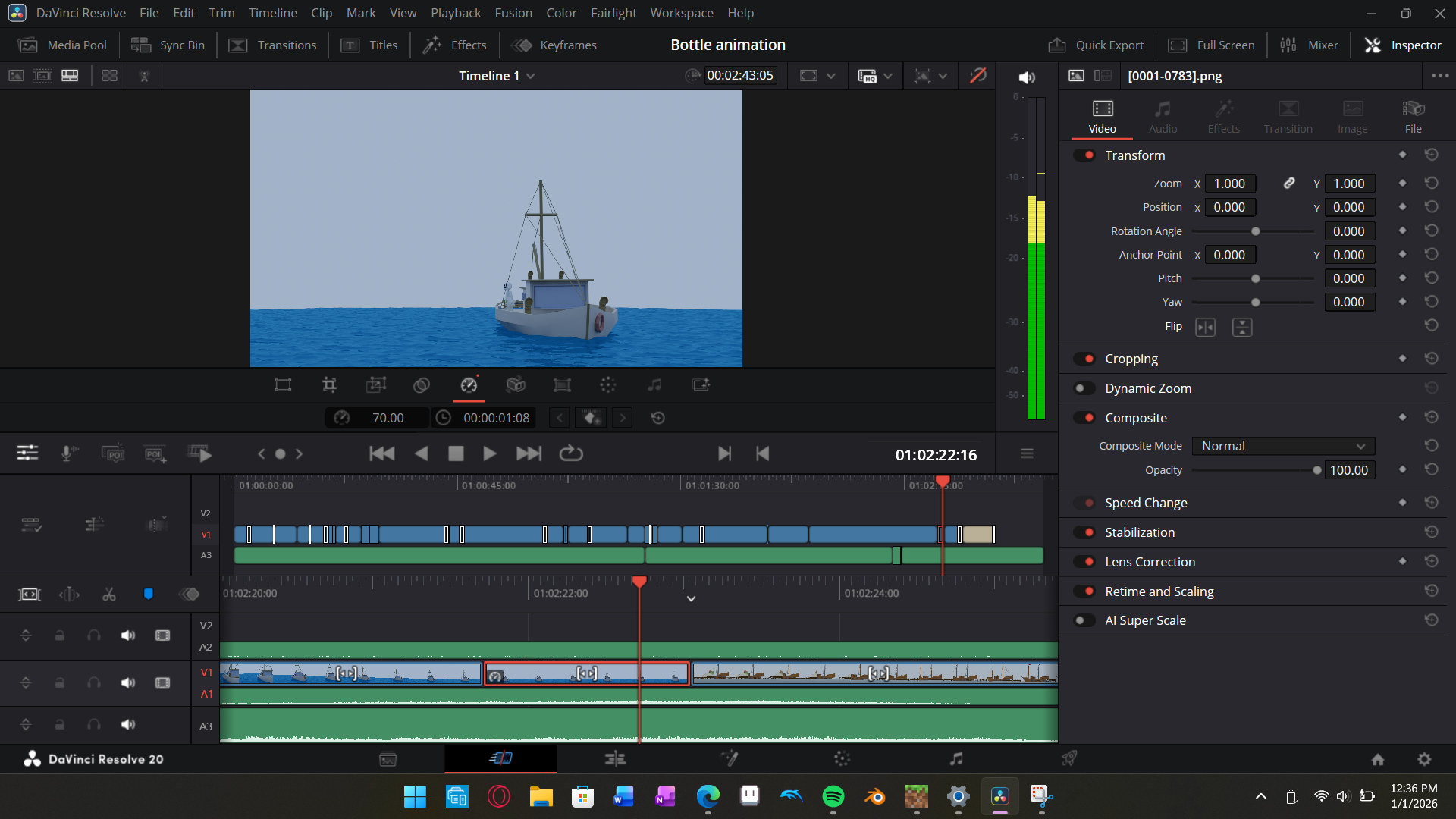Select the Speed tool icon
The height and width of the screenshot is (819, 1456).
click(x=469, y=385)
